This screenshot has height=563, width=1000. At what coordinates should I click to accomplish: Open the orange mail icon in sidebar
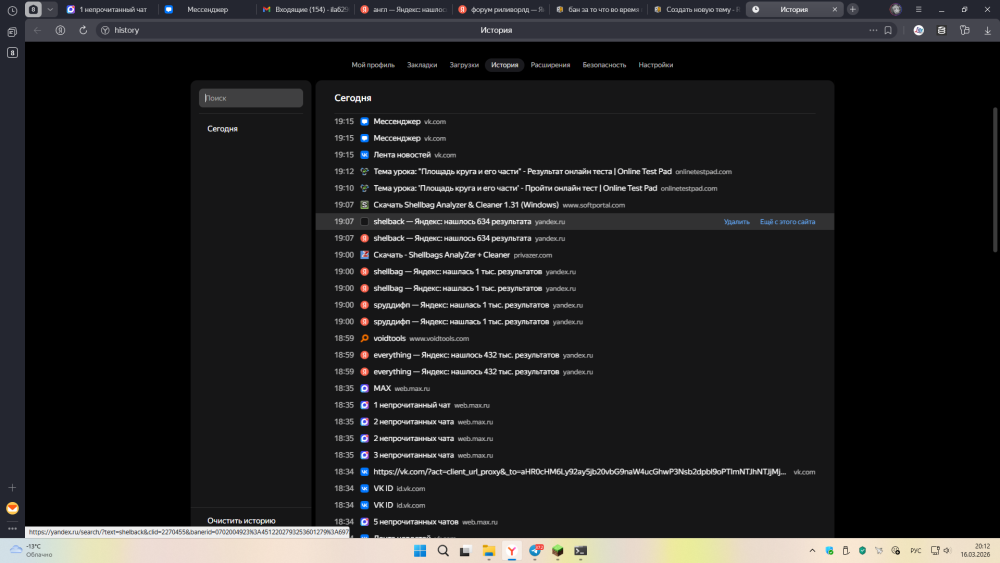click(x=12, y=508)
